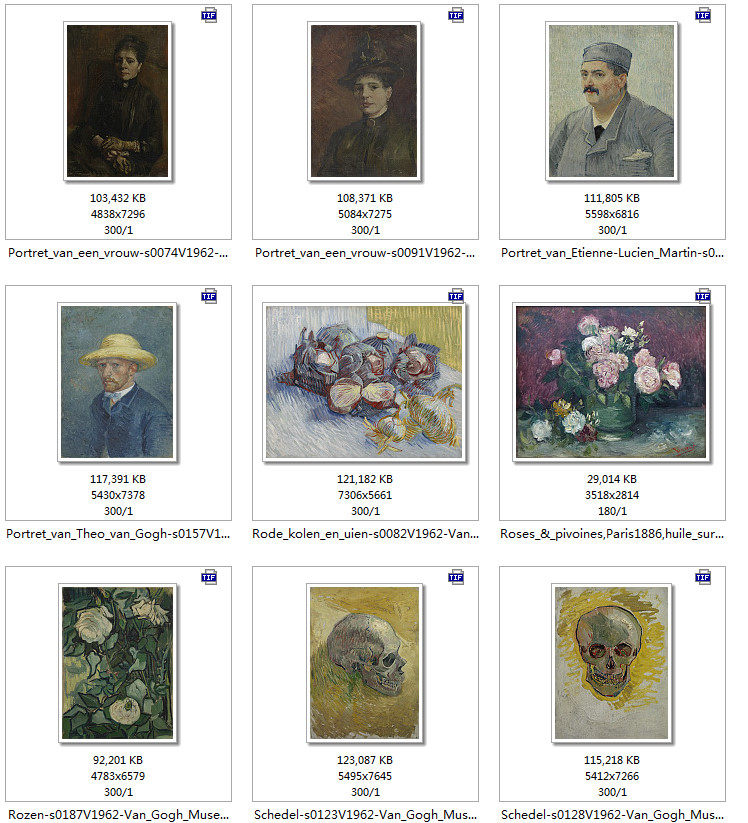
Task: Click TIF badge on Schedel-s0128V1962 tile
Action: [703, 577]
